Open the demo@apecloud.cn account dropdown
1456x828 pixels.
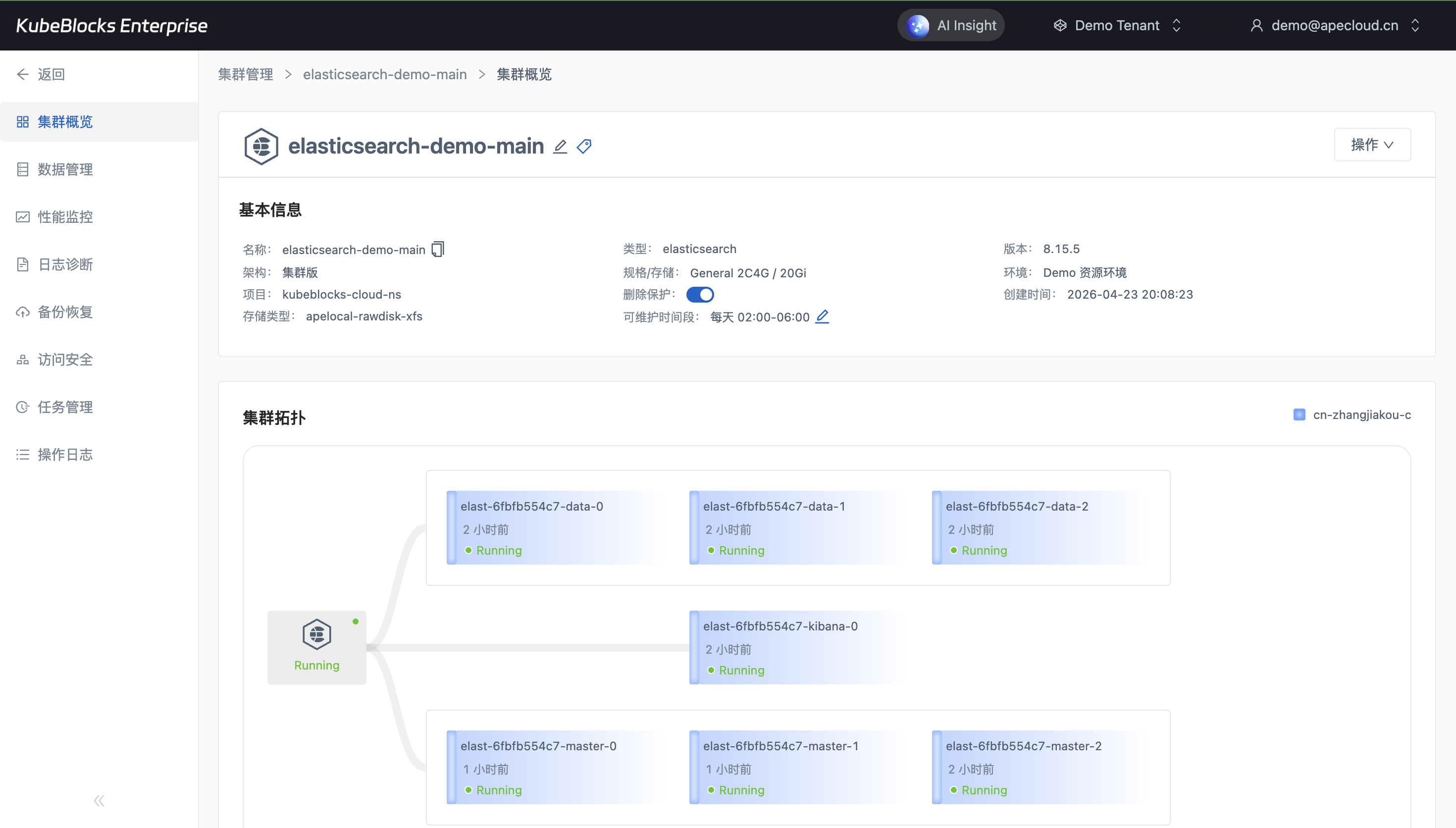(1335, 26)
